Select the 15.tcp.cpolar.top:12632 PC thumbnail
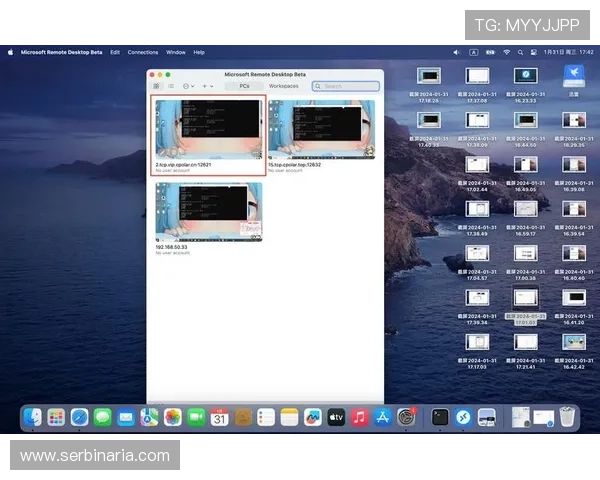 tap(321, 129)
